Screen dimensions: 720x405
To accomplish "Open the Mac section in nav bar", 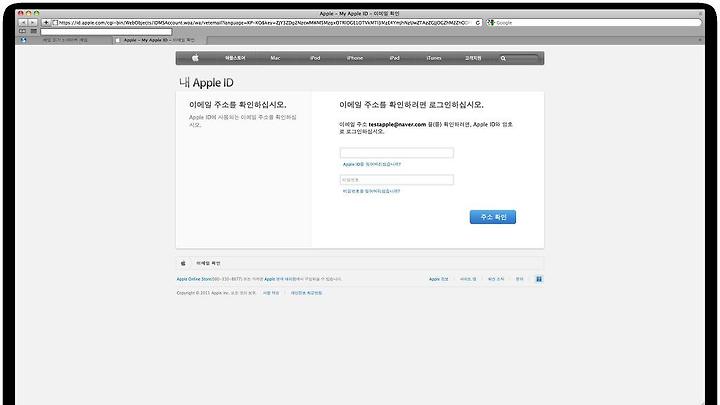I will pos(275,58).
